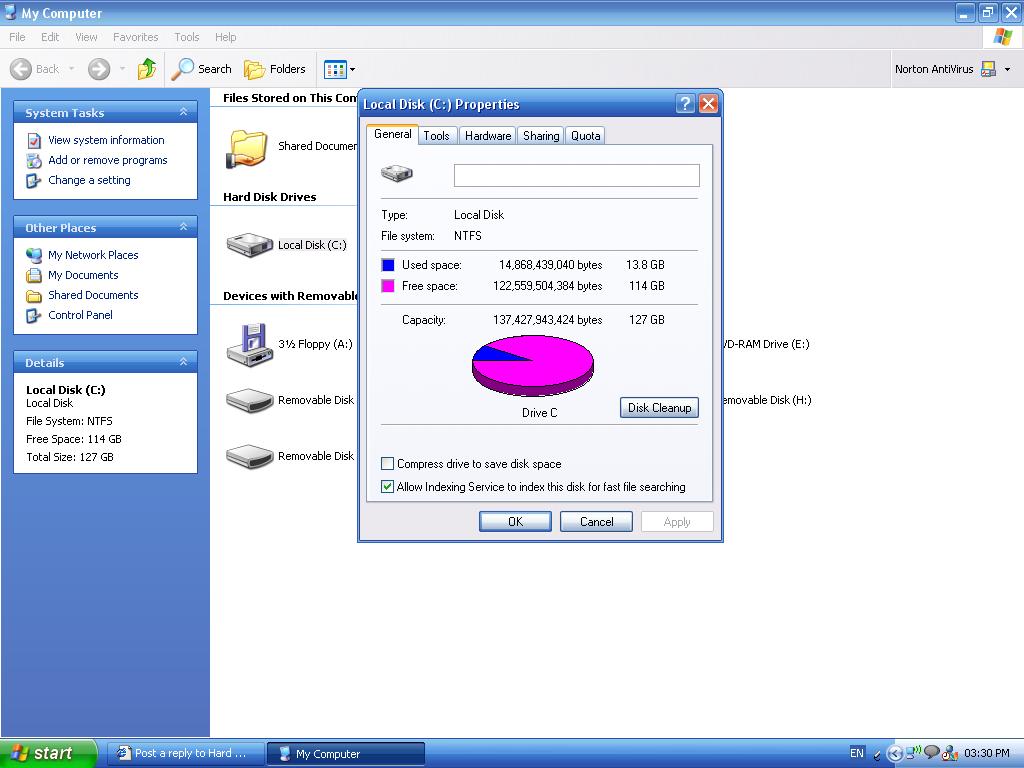Open the Search toolbar button
1024x768 pixels.
click(x=202, y=69)
